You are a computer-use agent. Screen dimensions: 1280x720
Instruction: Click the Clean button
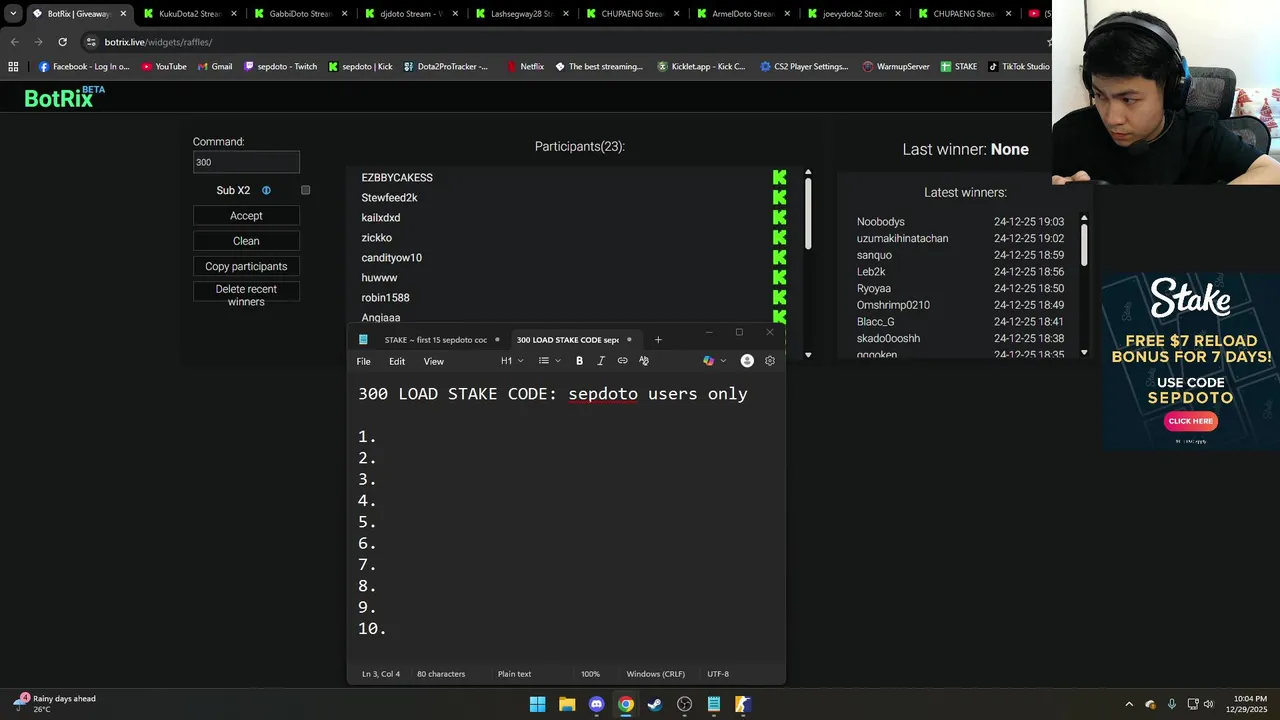coord(246,241)
